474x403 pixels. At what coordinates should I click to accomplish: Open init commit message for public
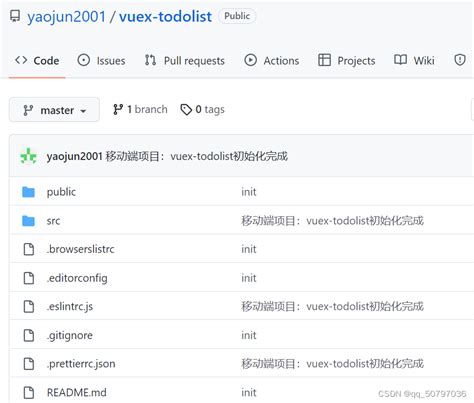(x=249, y=192)
